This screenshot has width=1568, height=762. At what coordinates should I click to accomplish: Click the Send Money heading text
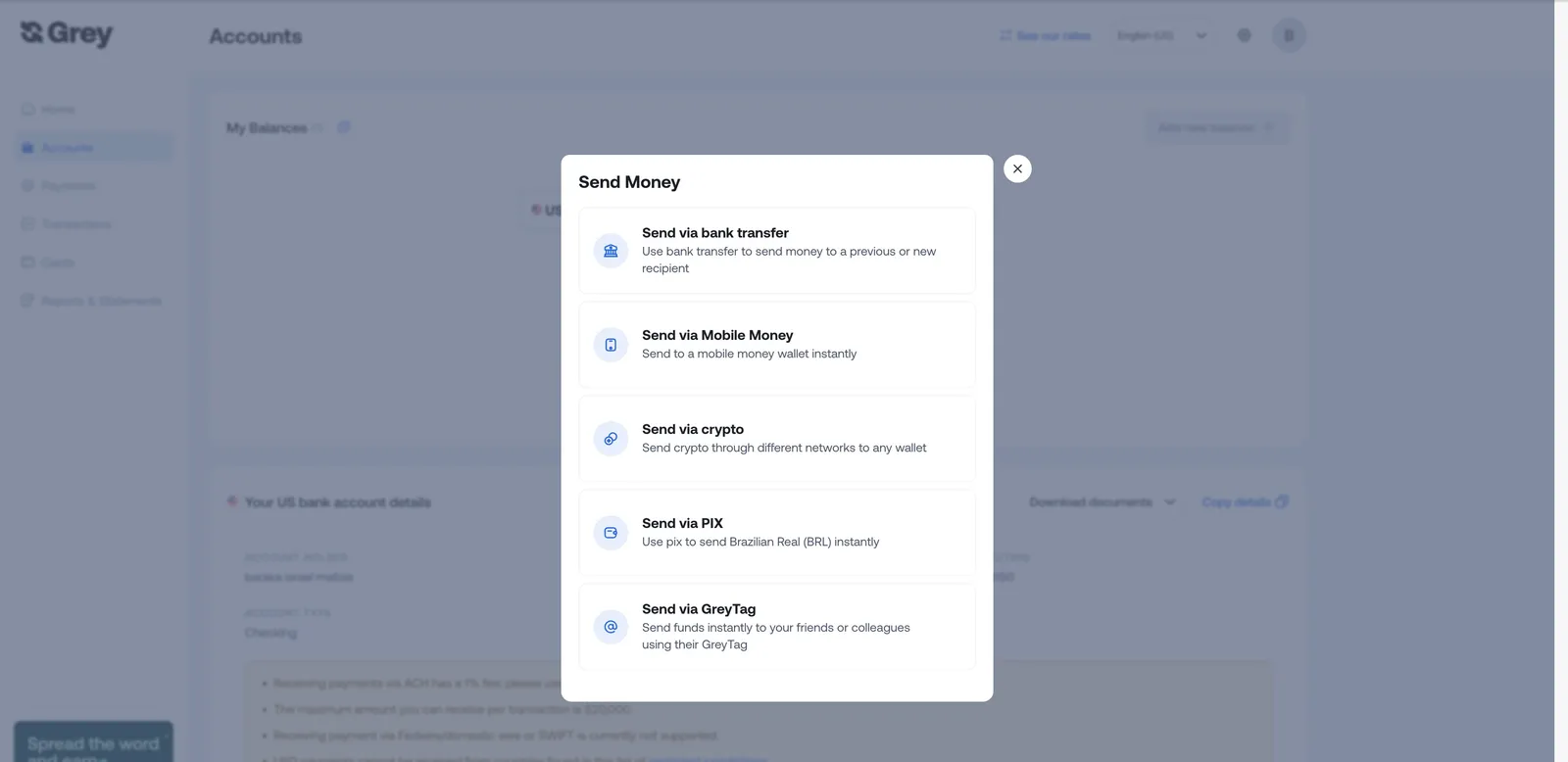point(629,182)
